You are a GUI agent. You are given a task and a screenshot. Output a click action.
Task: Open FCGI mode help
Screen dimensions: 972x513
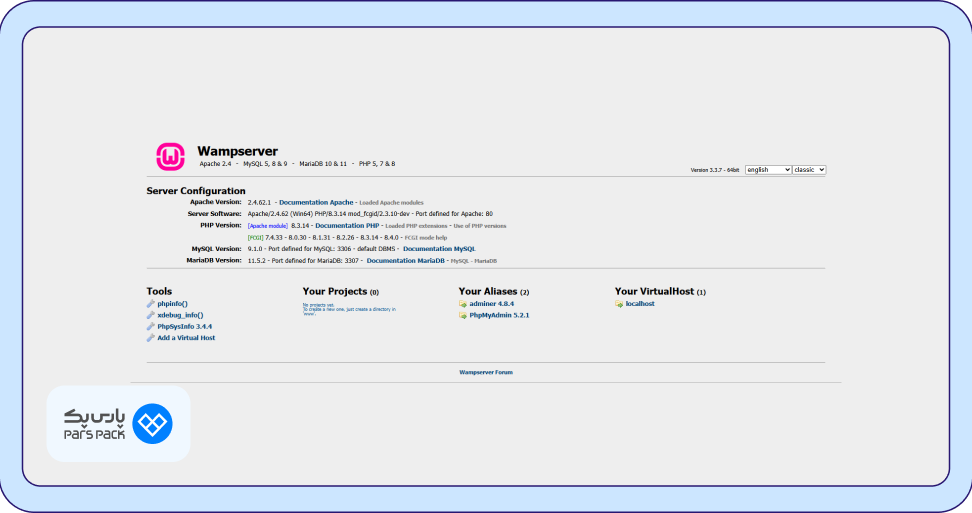coord(426,238)
